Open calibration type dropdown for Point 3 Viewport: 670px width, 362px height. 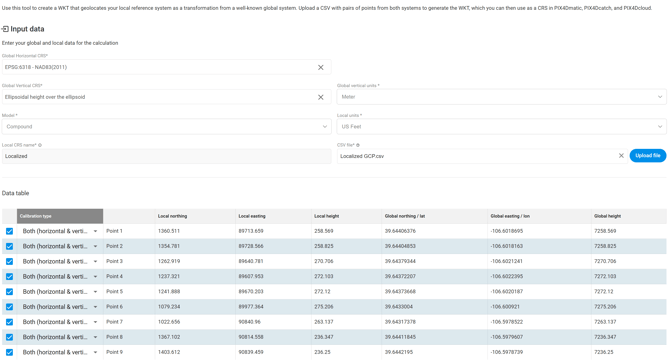[60, 262]
